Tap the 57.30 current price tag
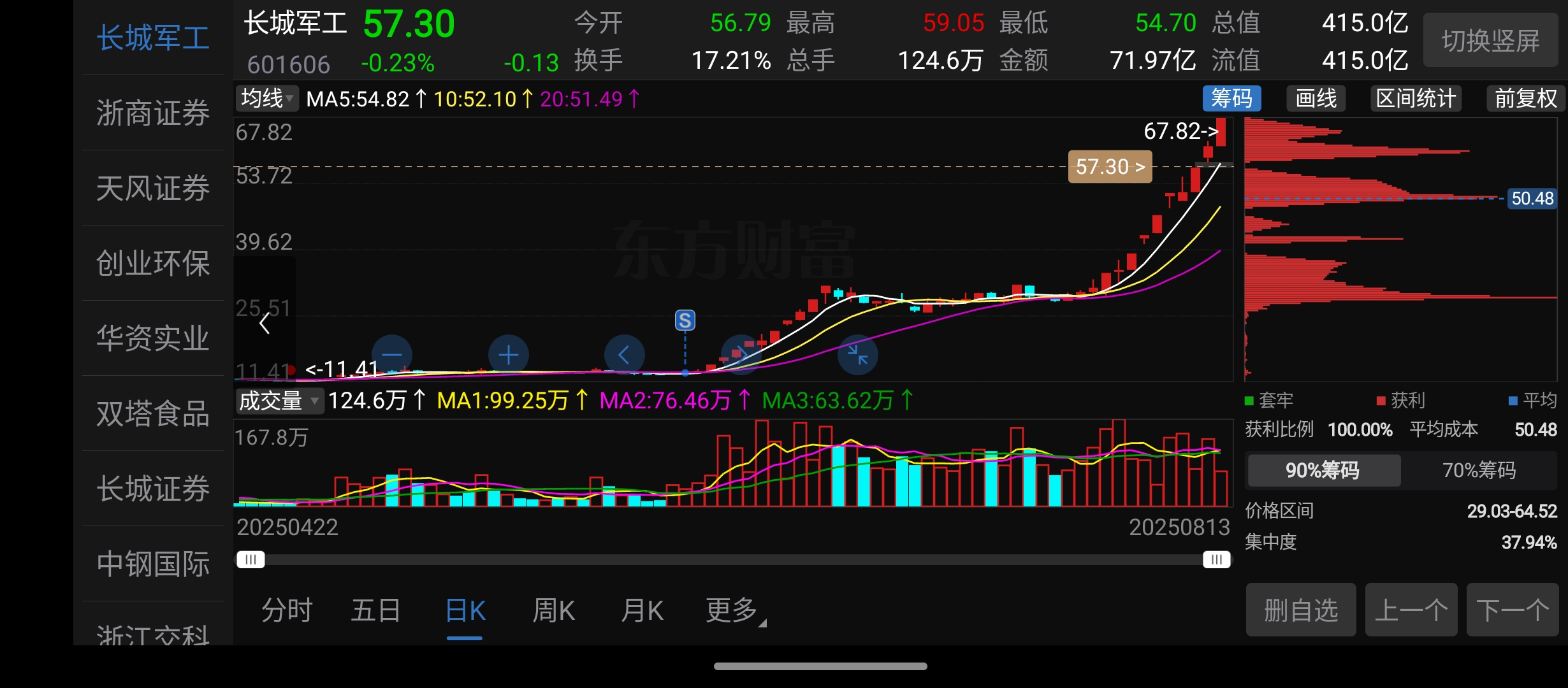 tap(1110, 167)
